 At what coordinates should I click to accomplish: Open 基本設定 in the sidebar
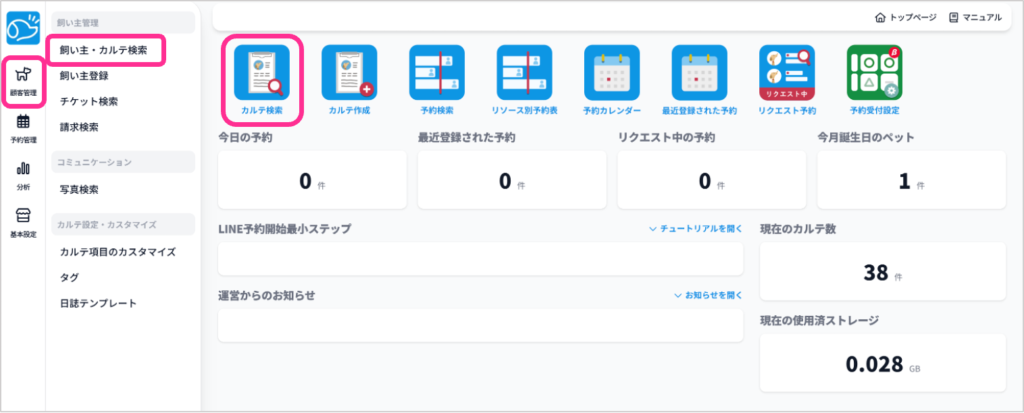point(23,222)
